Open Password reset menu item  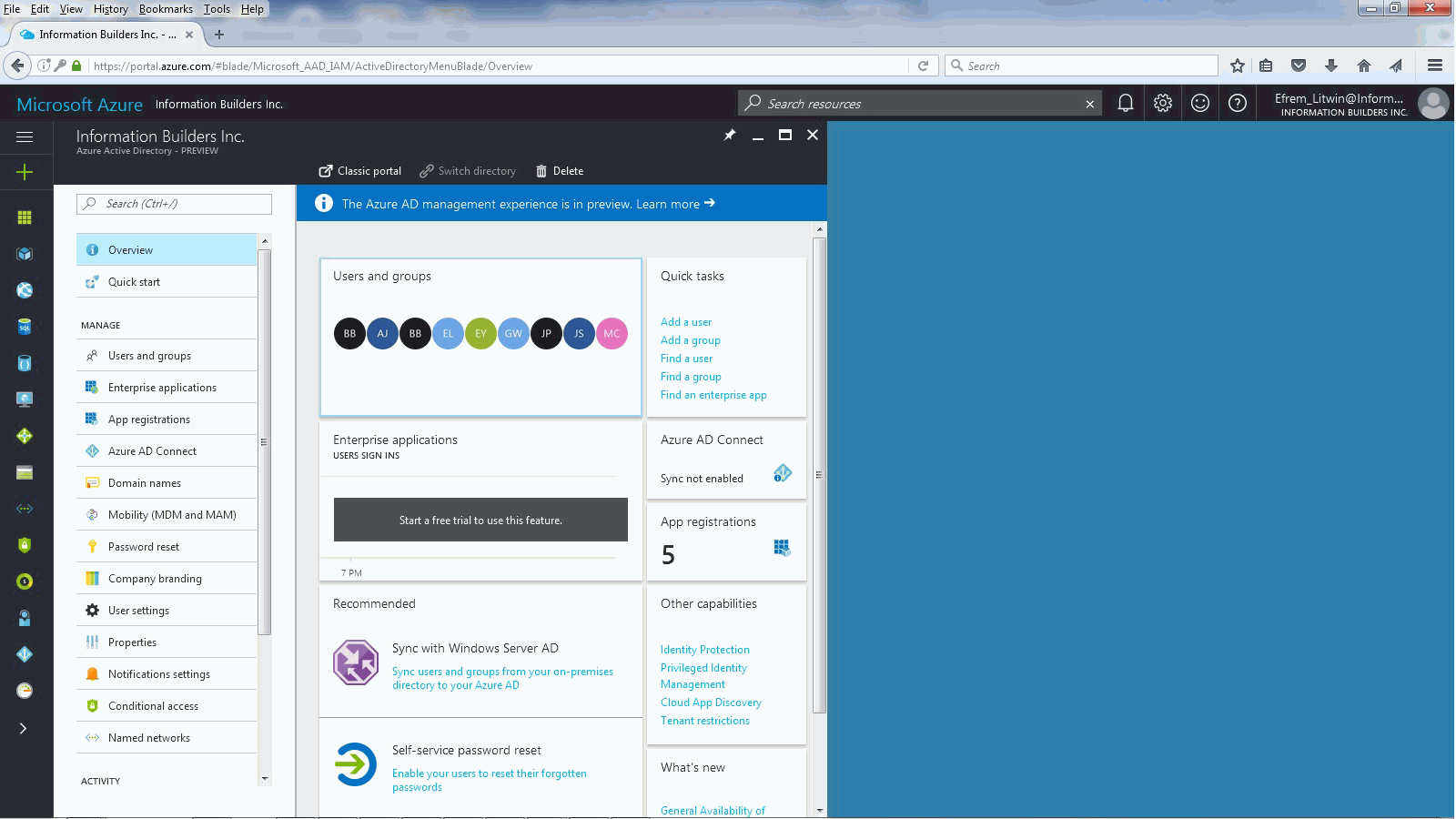pyautogui.click(x=167, y=546)
